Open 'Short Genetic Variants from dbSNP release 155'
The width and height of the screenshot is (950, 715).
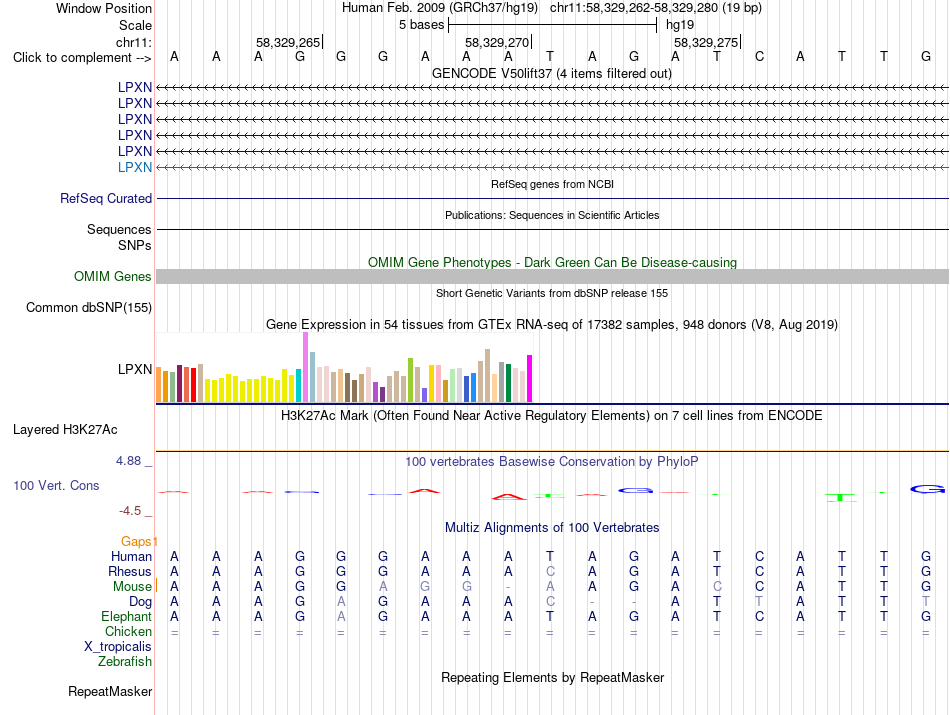click(x=552, y=293)
